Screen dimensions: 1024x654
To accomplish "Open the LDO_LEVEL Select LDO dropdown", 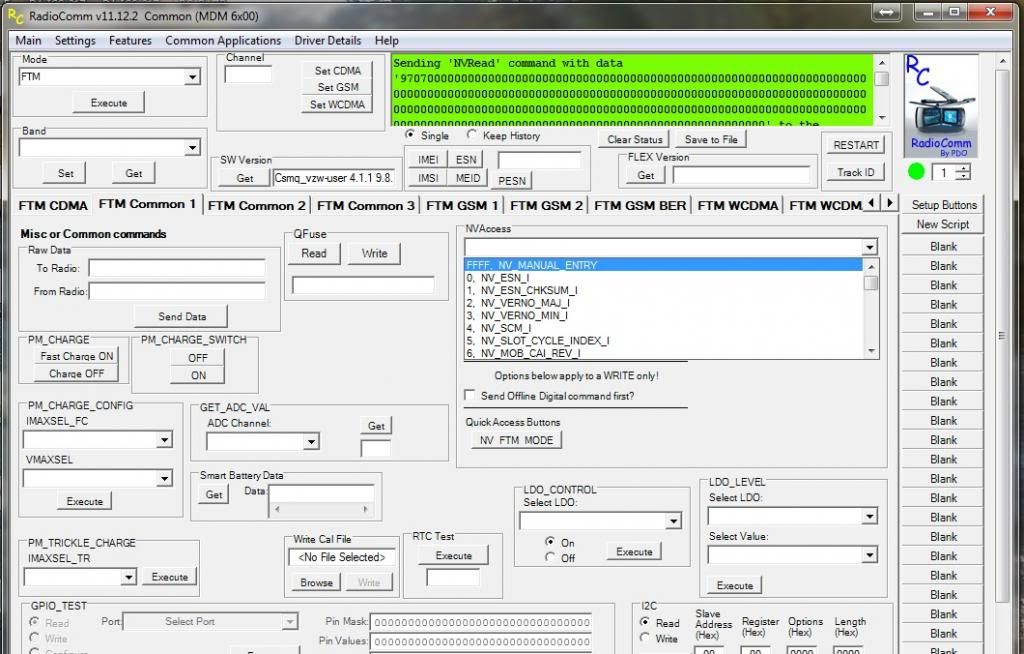I will pyautogui.click(x=869, y=516).
